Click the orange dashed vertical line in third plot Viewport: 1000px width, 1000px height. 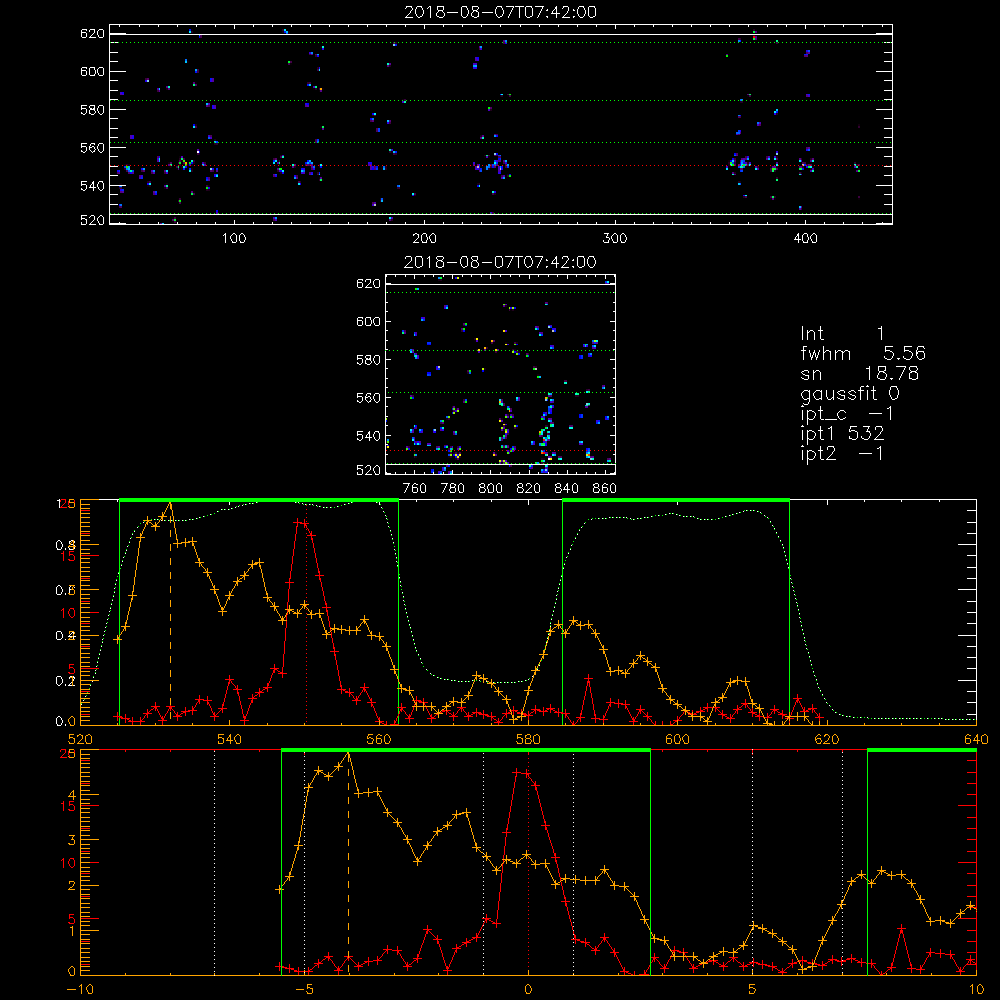click(x=170, y=615)
